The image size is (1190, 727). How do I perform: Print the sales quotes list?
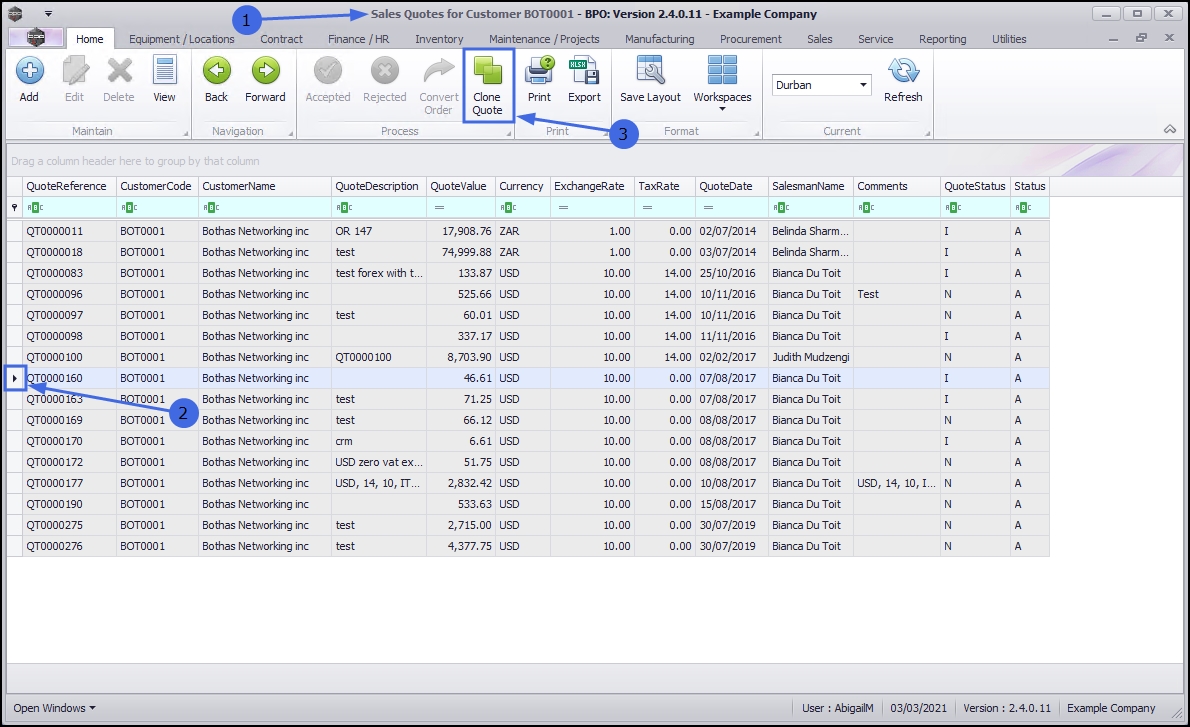[539, 80]
